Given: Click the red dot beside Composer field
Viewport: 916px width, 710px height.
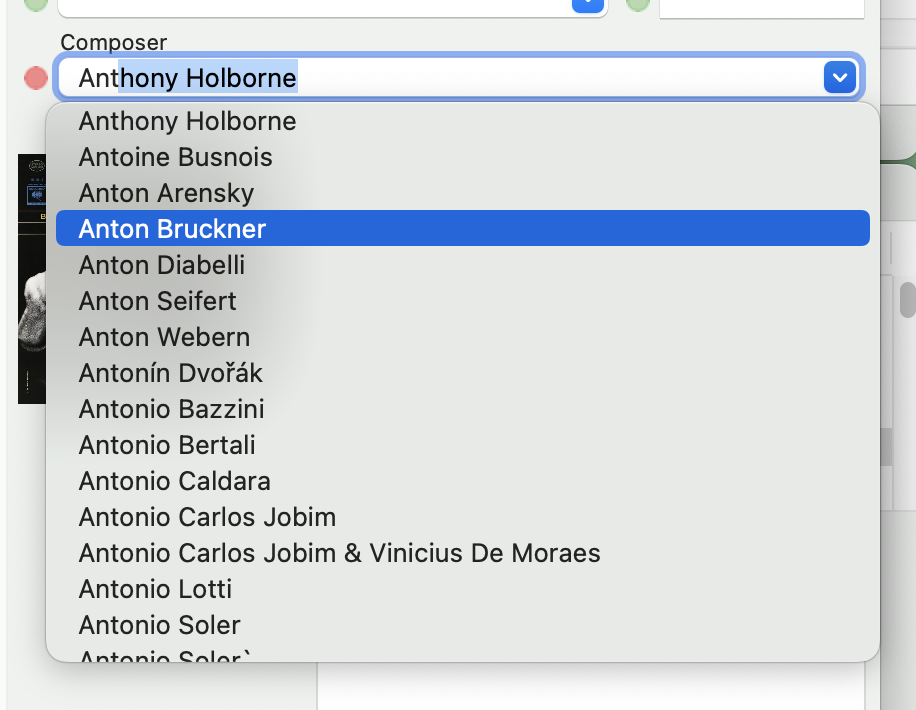Looking at the screenshot, I should [36, 77].
